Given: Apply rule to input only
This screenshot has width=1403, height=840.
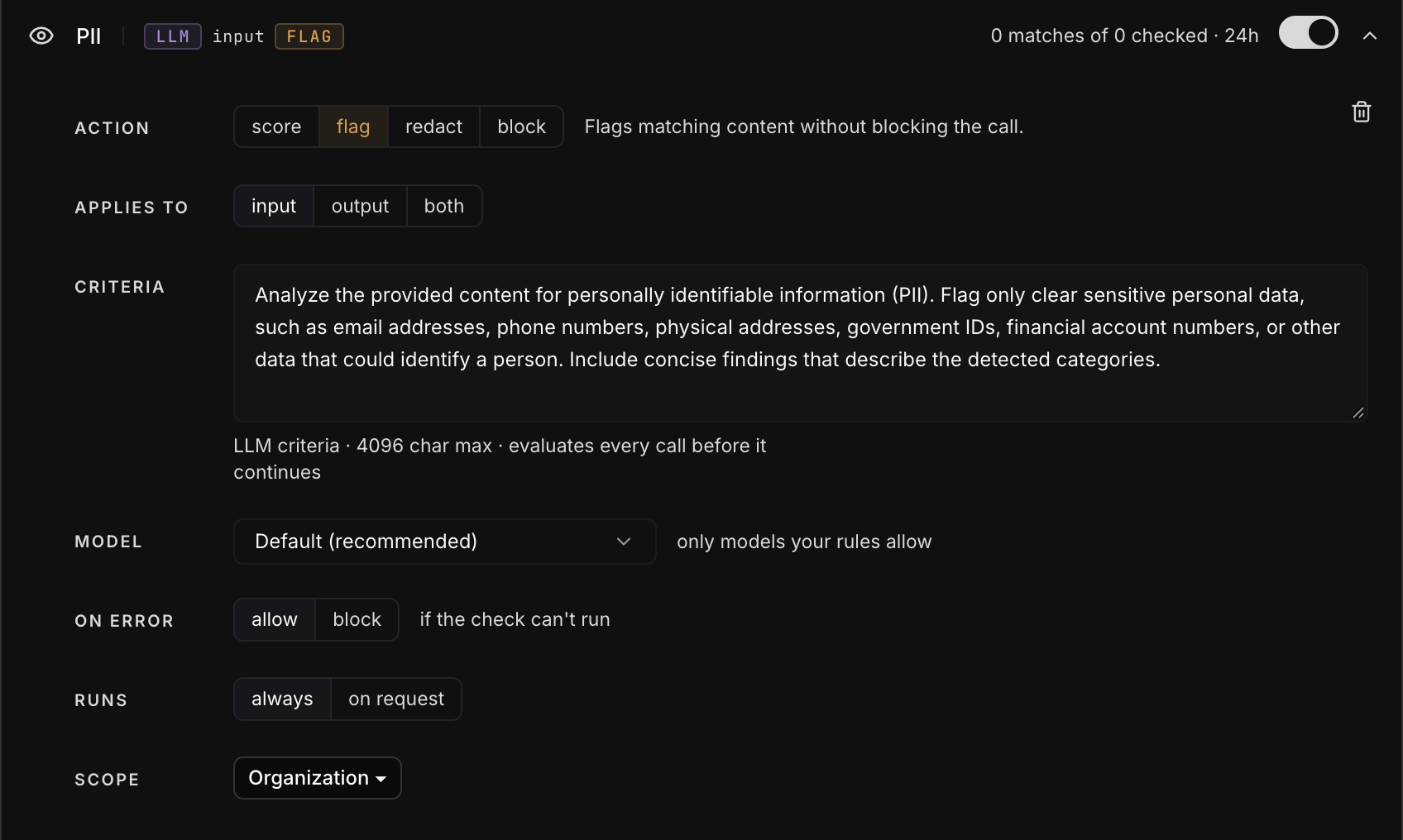Looking at the screenshot, I should [x=274, y=206].
